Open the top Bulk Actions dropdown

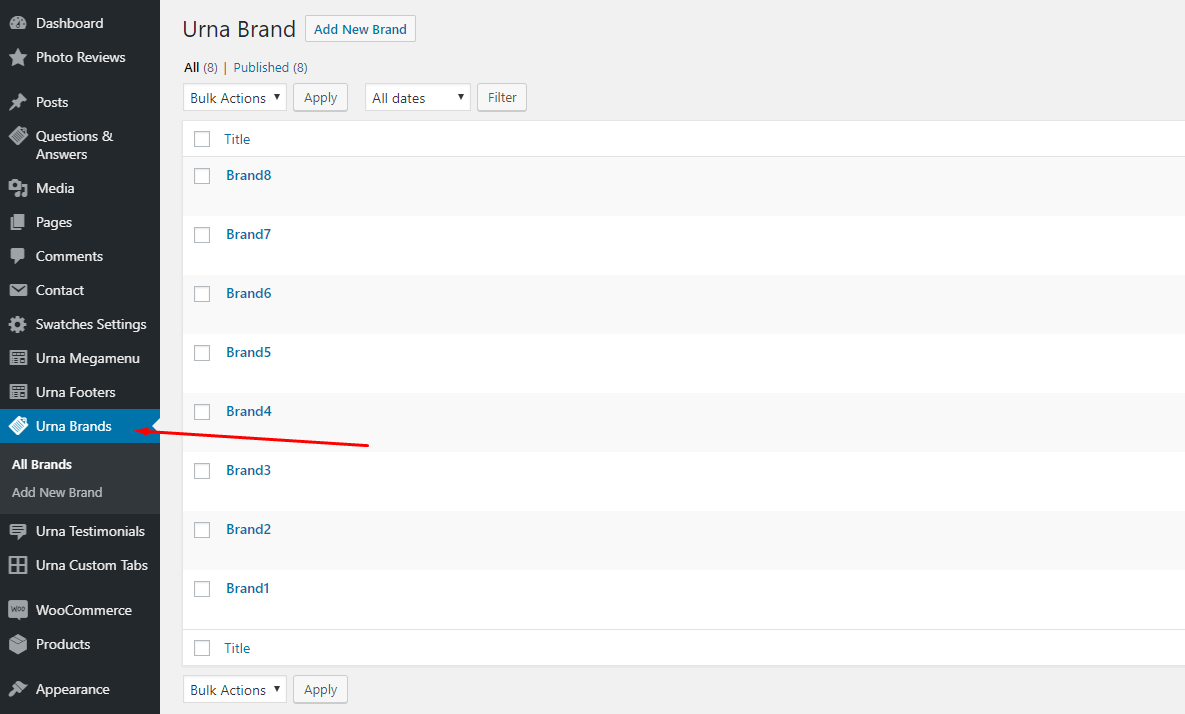point(235,97)
